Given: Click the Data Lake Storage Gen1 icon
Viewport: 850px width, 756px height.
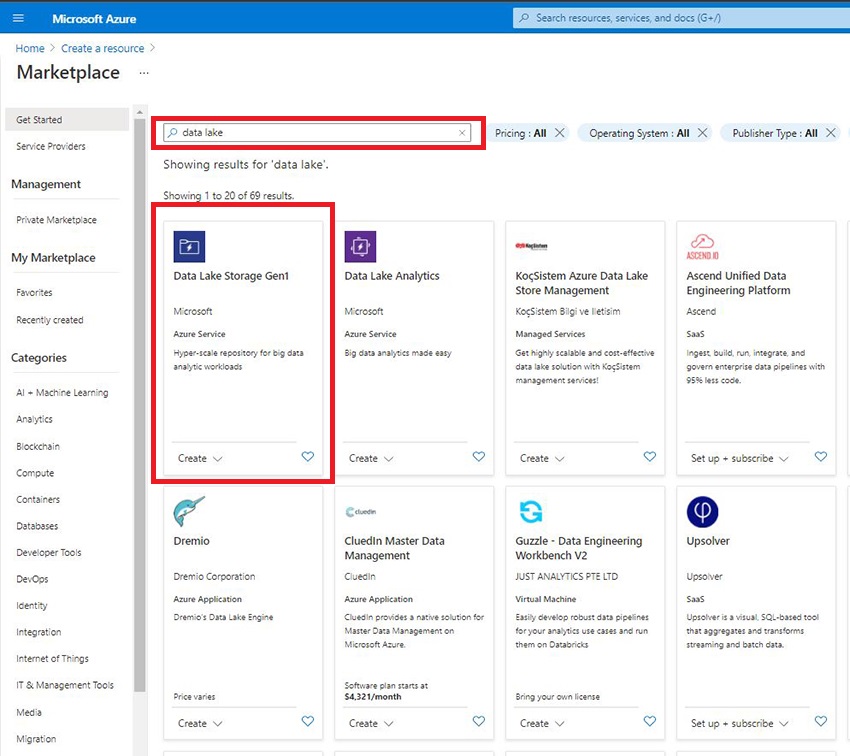Looking at the screenshot, I should [189, 247].
